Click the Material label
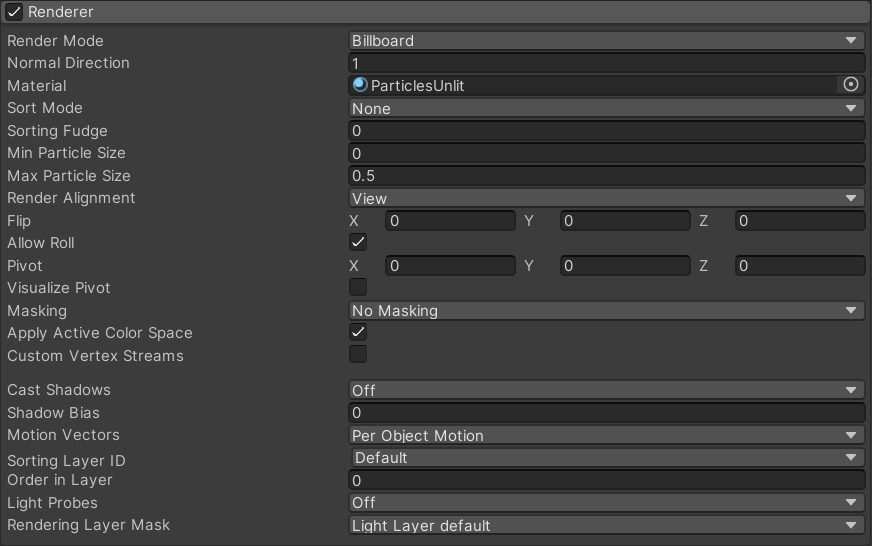This screenshot has height=546, width=872. tap(37, 86)
